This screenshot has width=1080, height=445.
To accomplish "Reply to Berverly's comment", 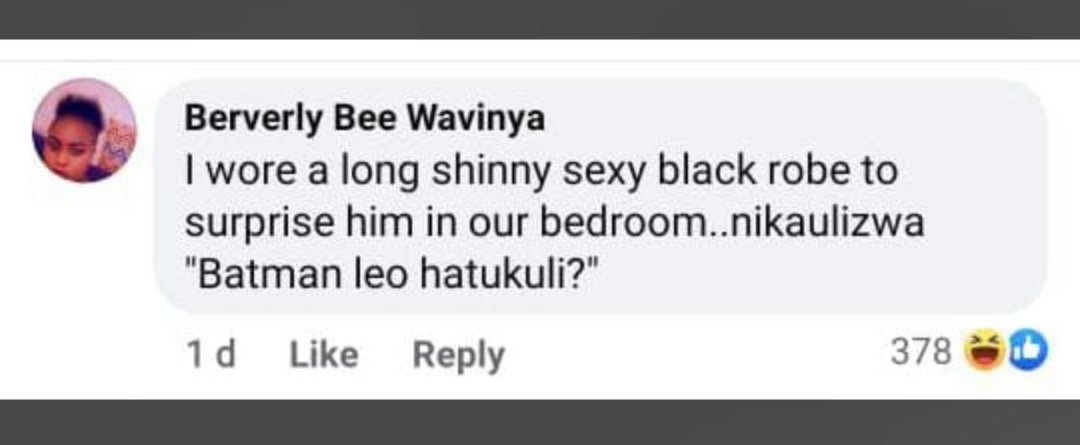I will (460, 354).
